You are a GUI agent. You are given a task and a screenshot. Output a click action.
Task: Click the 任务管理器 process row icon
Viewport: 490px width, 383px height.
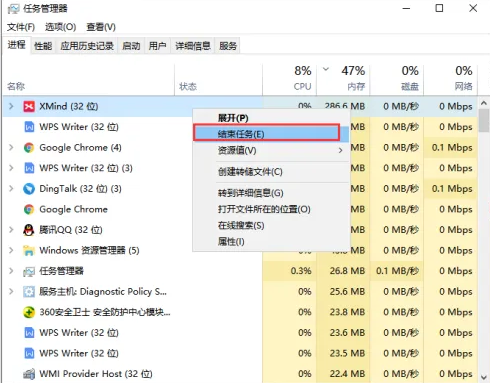[x=29, y=271]
